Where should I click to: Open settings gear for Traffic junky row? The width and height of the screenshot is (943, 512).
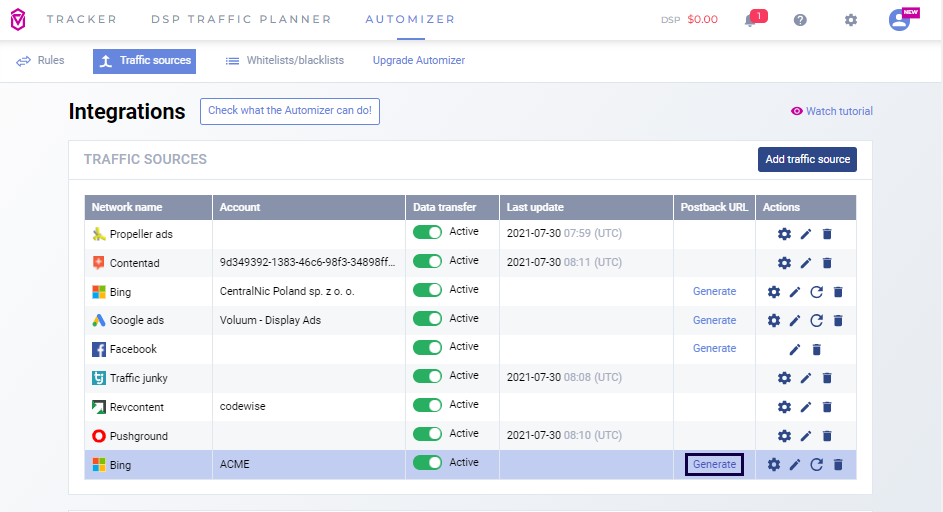pyautogui.click(x=784, y=378)
